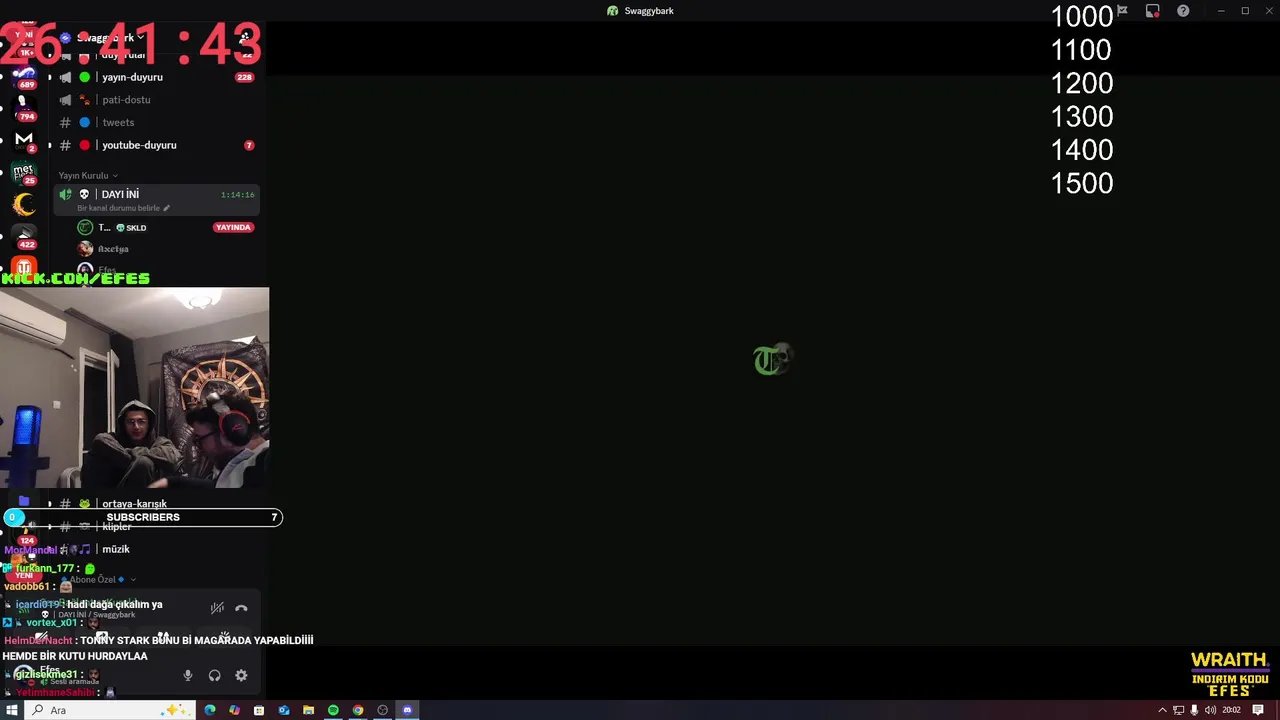Toggle noise suppression icon in voice panel

click(x=217, y=608)
